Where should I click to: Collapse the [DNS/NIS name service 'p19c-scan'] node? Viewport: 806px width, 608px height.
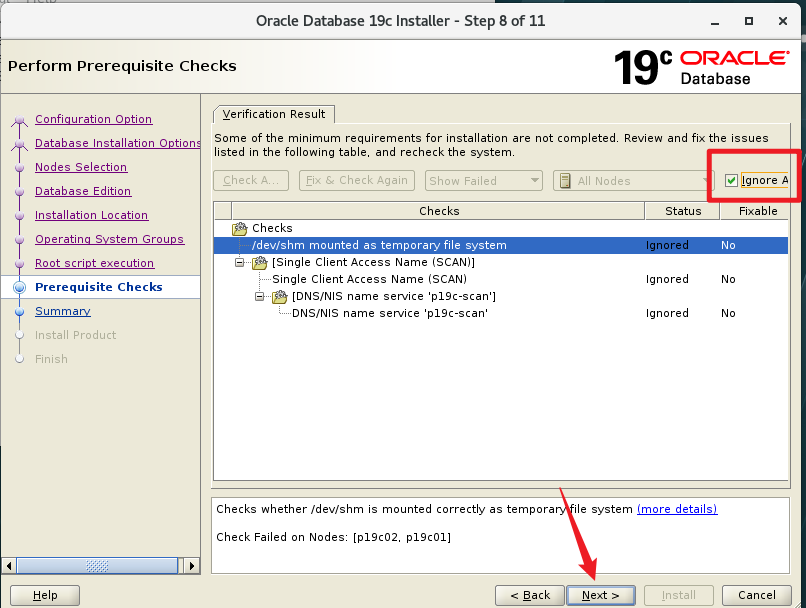click(260, 297)
